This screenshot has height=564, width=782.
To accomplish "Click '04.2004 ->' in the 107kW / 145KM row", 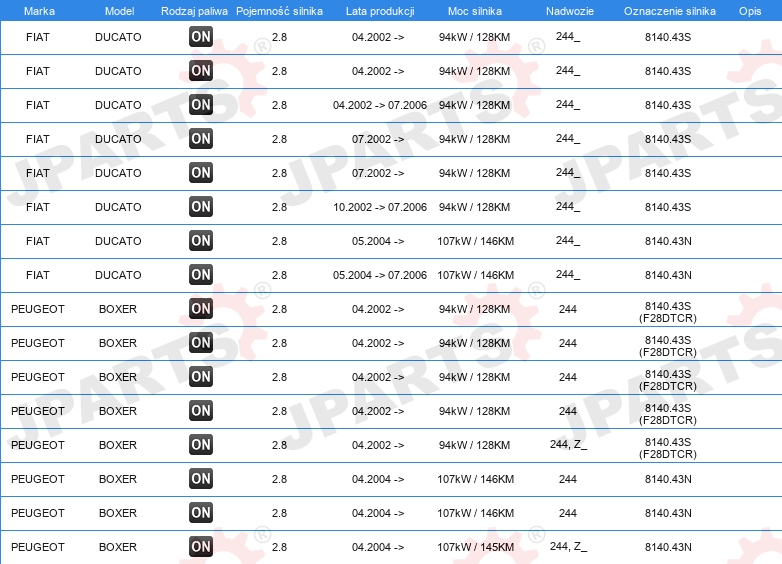I will pyautogui.click(x=378, y=547).
